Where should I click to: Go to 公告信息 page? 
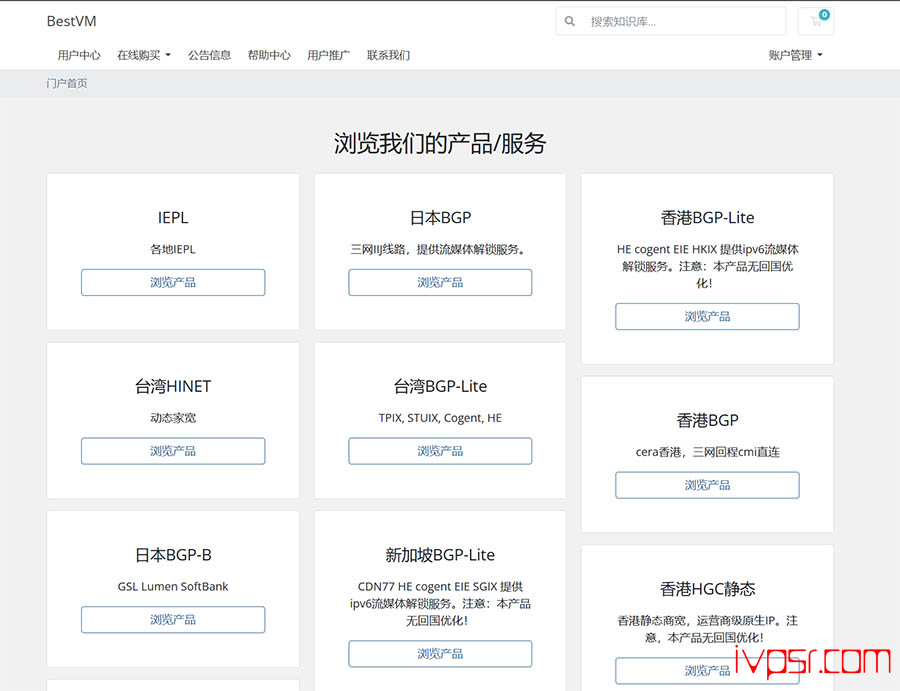click(210, 55)
